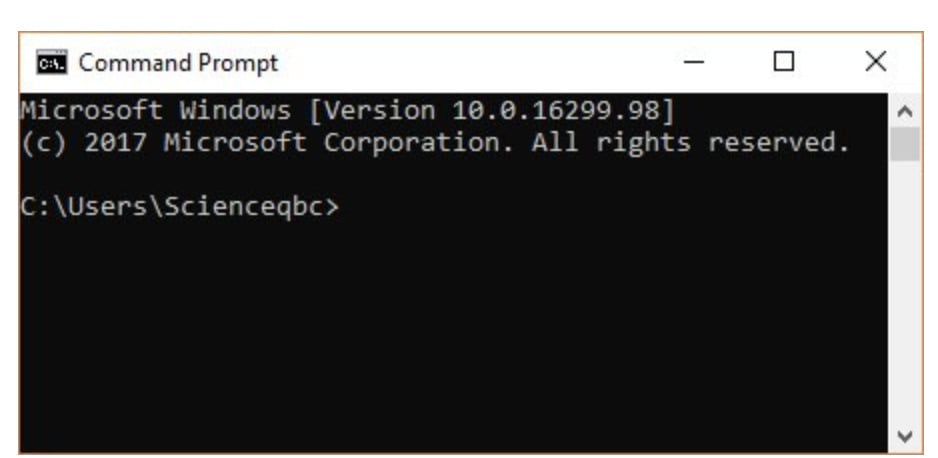938x458 pixels.
Task: Click the vertical scrollbar thumb
Action: click(905, 143)
